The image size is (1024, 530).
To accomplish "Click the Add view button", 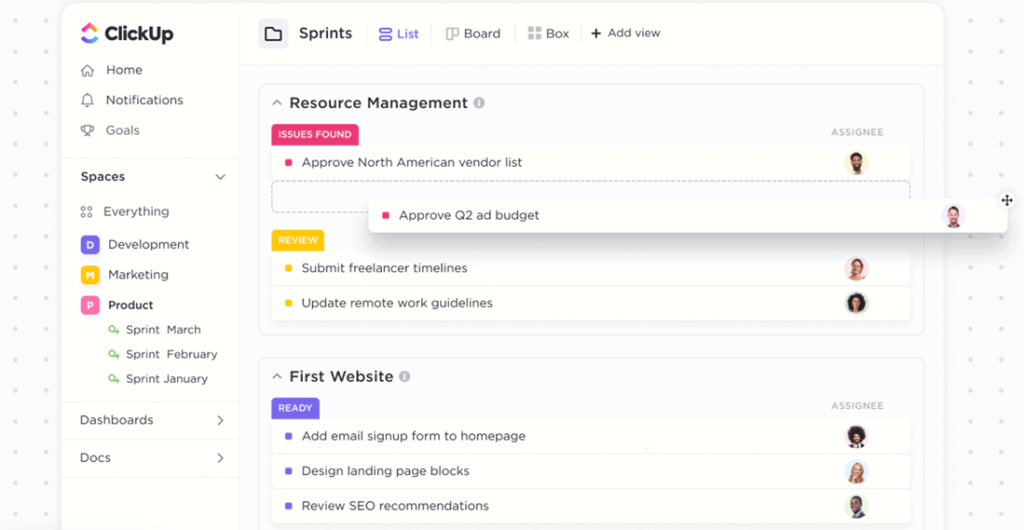I will tap(626, 33).
